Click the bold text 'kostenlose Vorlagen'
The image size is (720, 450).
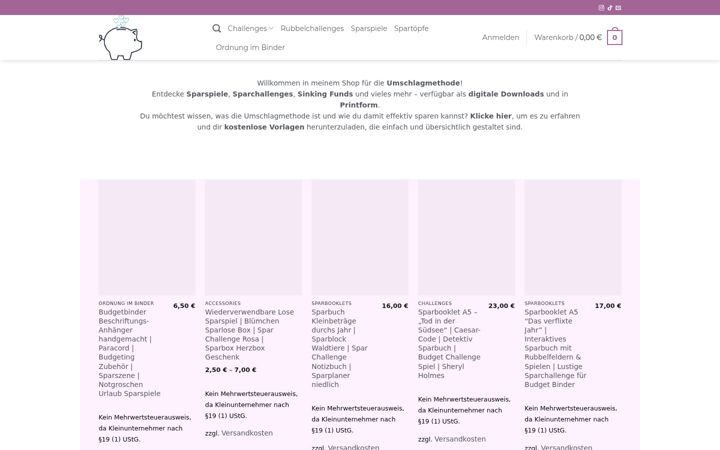click(x=264, y=127)
